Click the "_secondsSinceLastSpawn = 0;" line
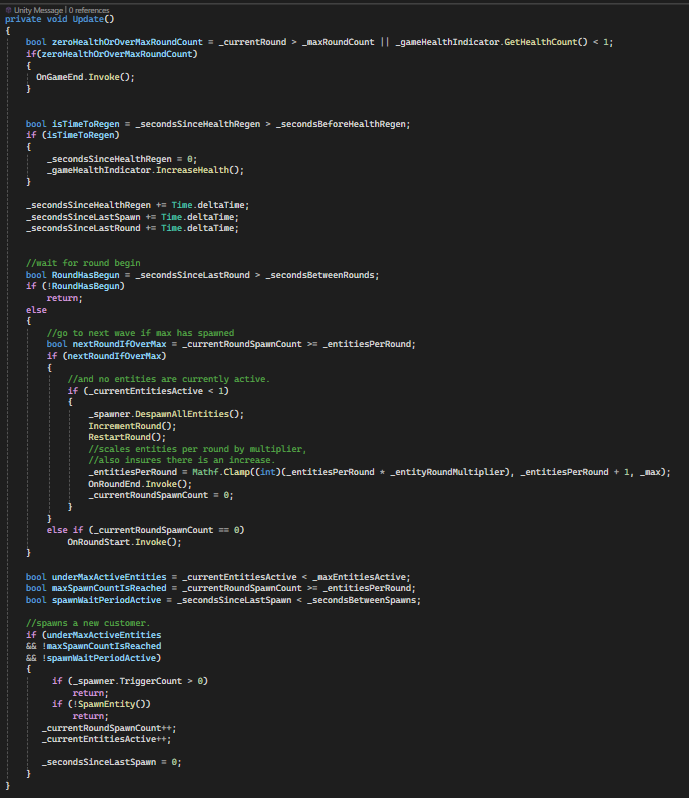The height and width of the screenshot is (798, 689). (111, 762)
